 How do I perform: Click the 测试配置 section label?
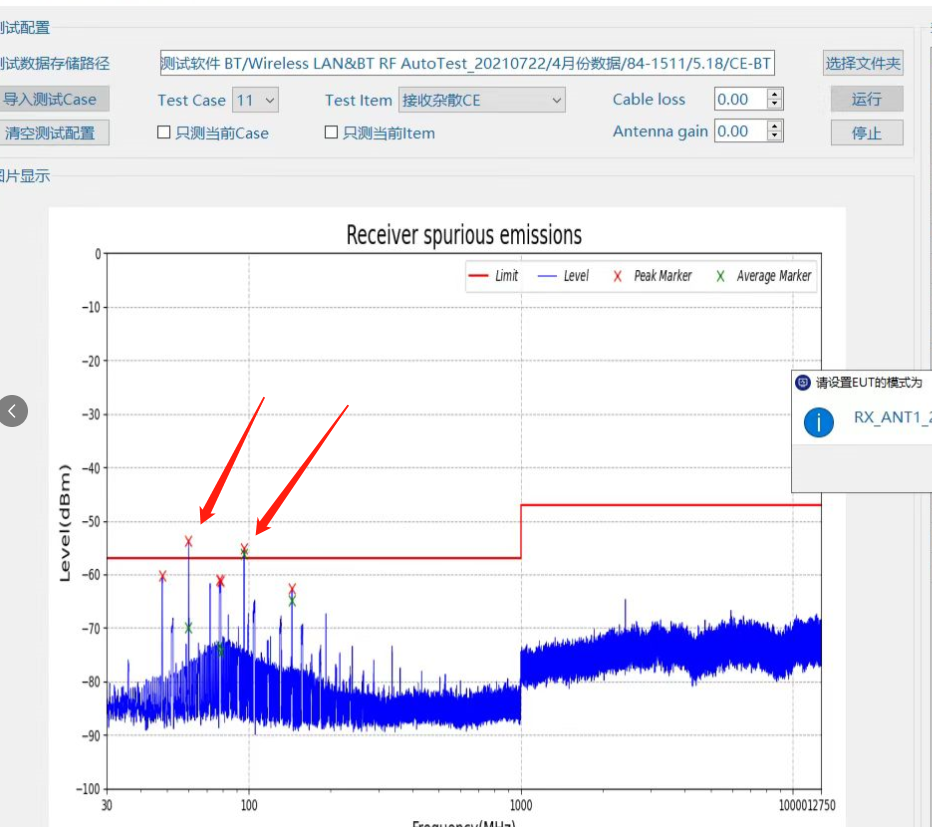[25, 27]
